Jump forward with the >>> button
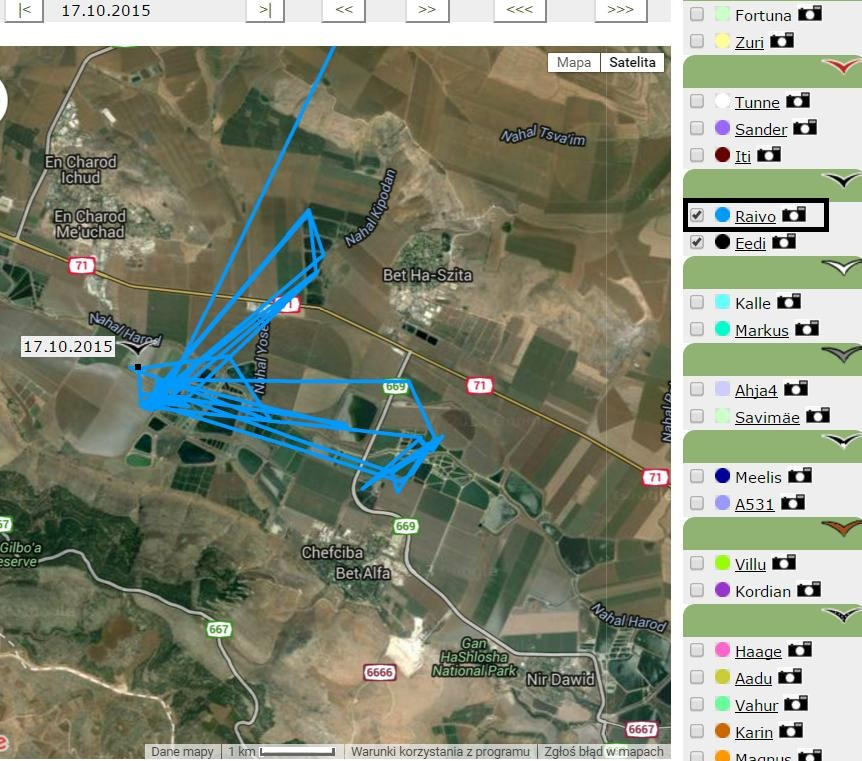 621,10
